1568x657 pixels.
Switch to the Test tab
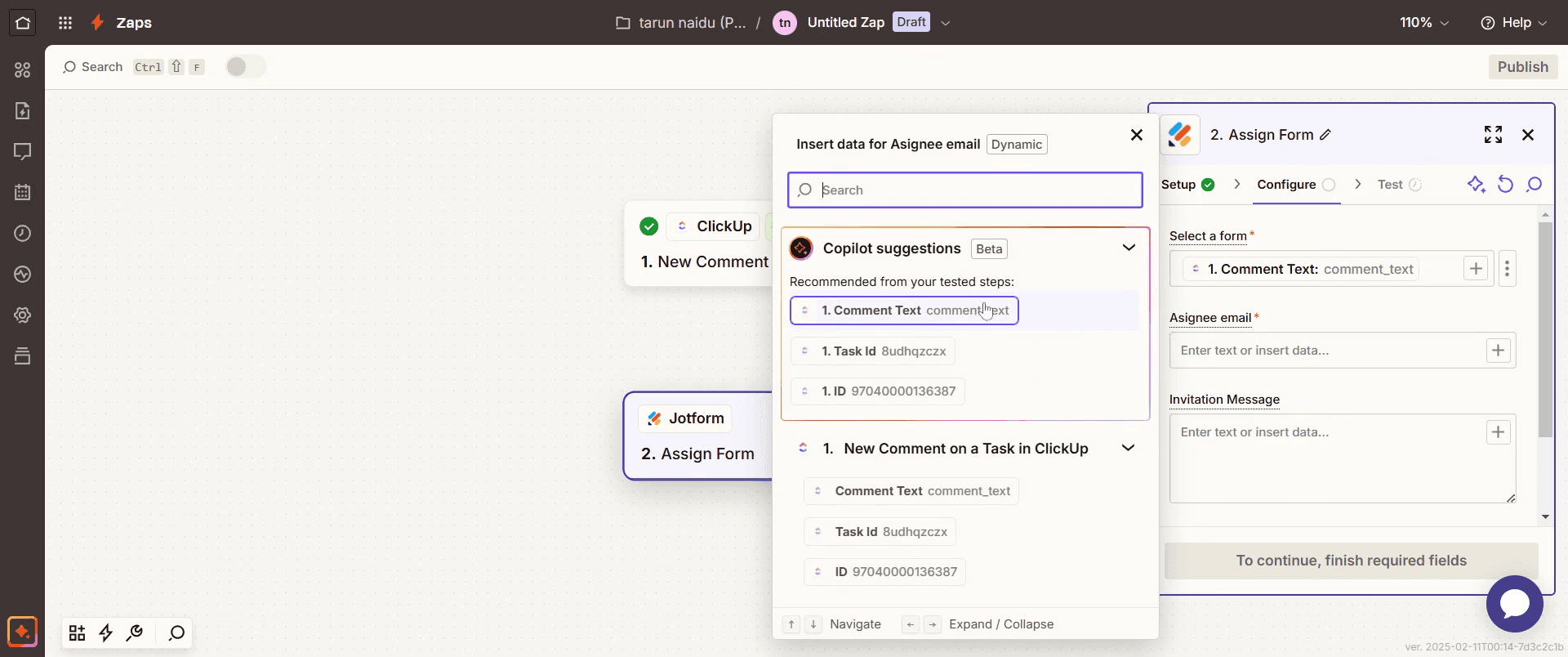point(1399,185)
